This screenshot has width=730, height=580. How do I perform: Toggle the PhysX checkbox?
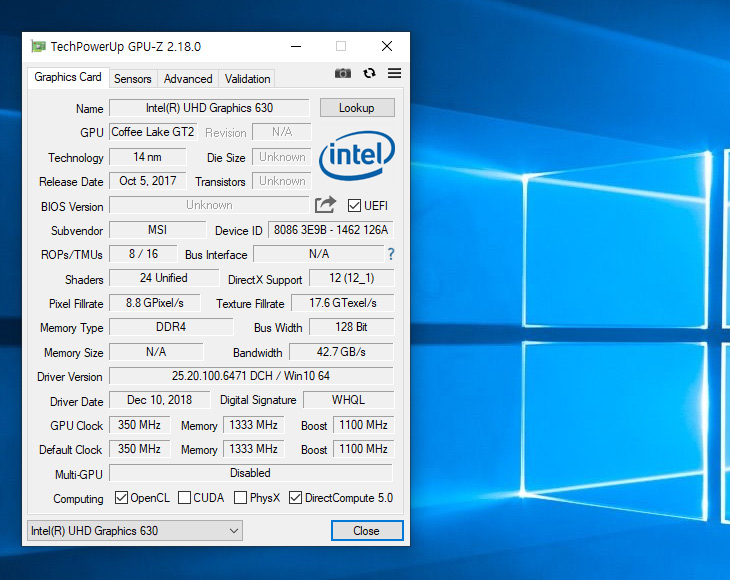[240, 498]
